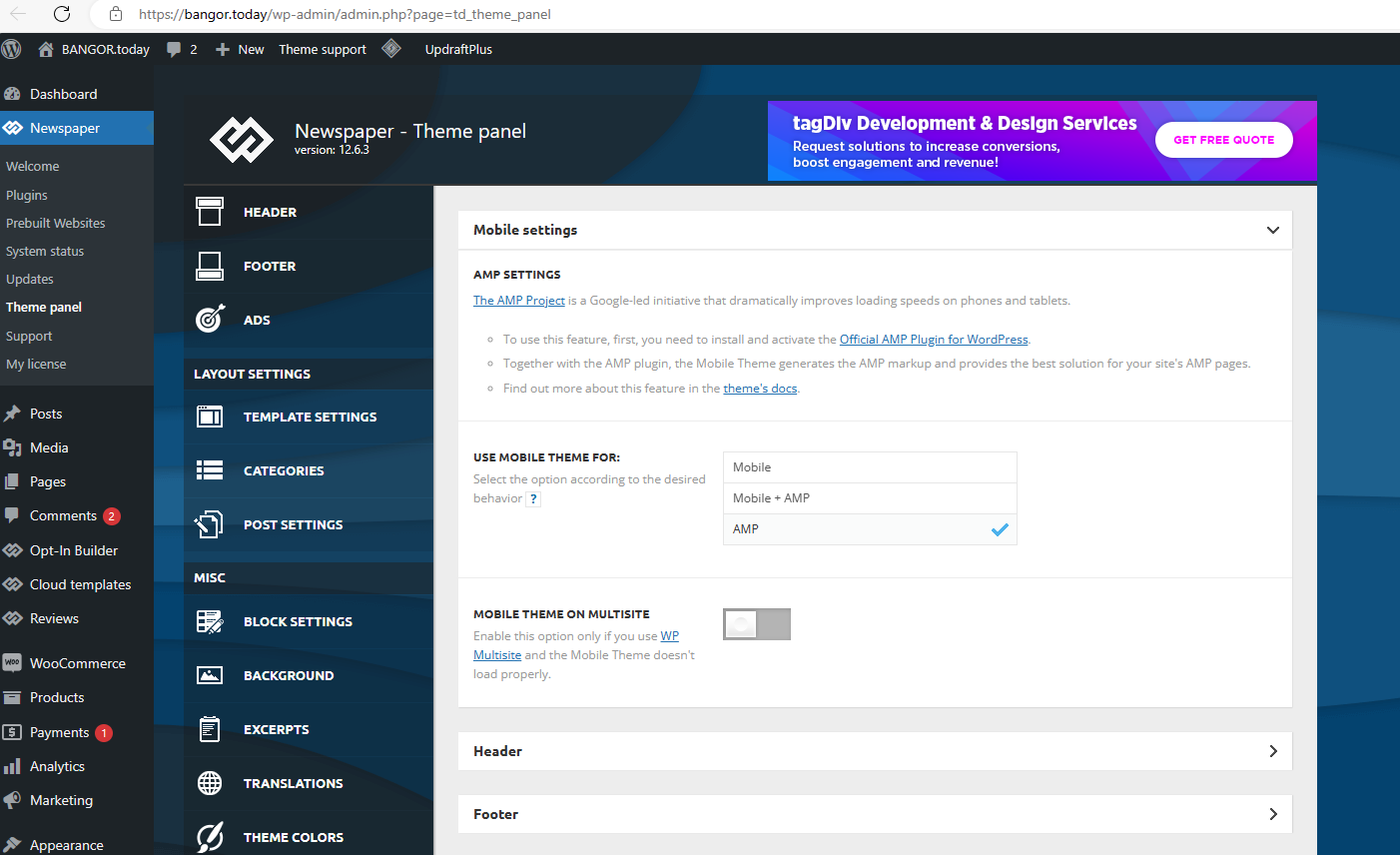Go back using the browser back arrow
The height and width of the screenshot is (855, 1400).
pyautogui.click(x=18, y=14)
